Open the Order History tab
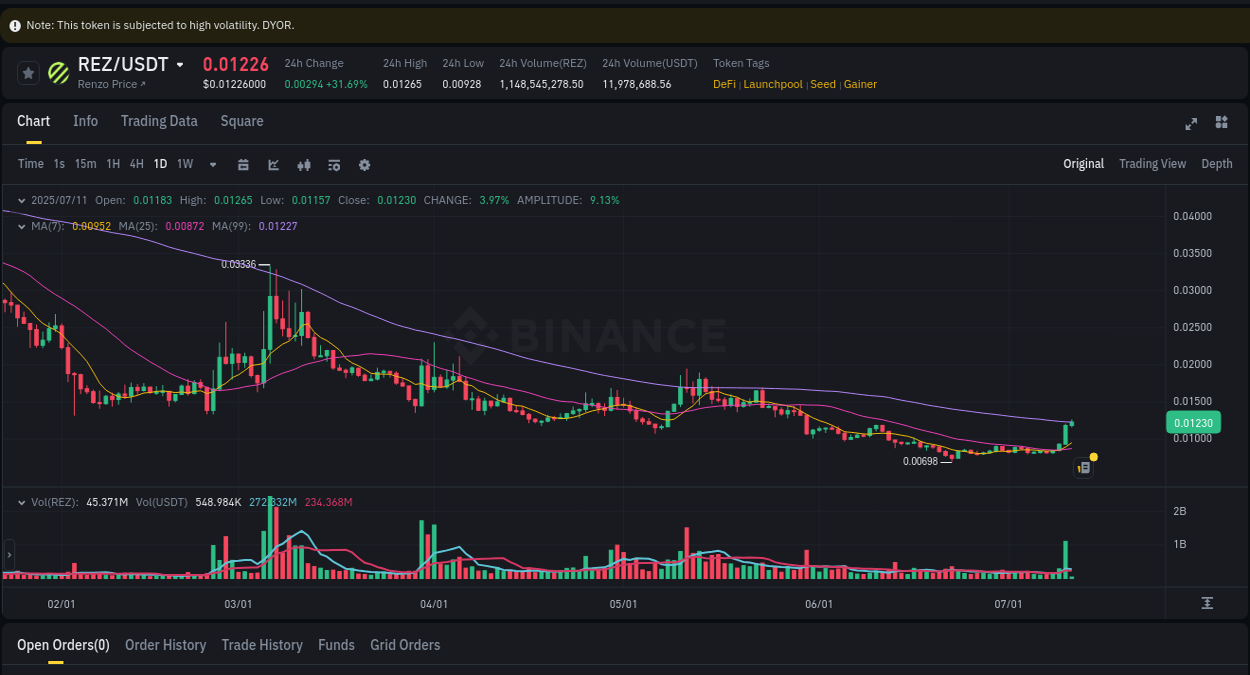The image size is (1250, 675). [x=165, y=645]
